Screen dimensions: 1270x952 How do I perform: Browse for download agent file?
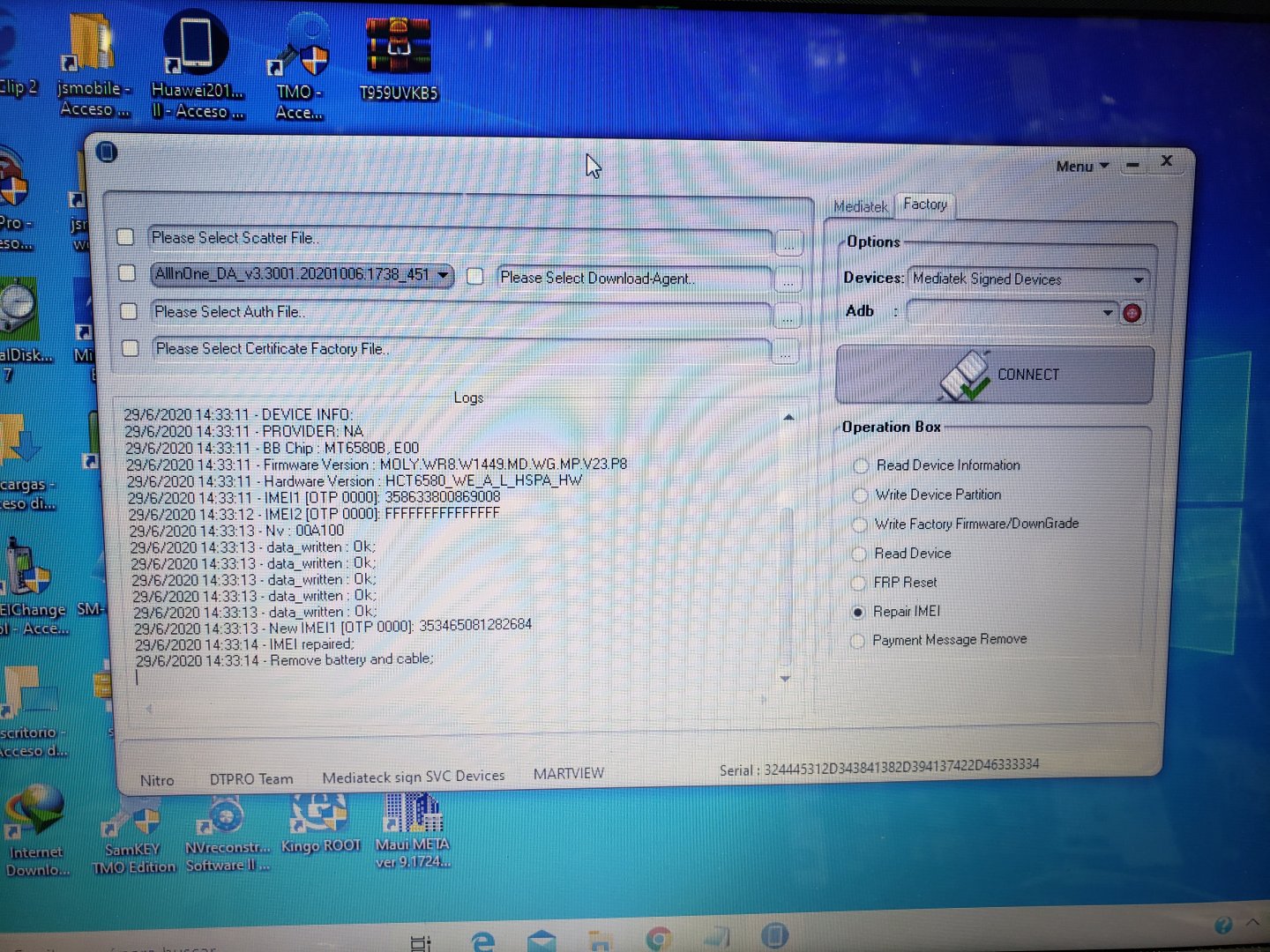click(x=788, y=280)
